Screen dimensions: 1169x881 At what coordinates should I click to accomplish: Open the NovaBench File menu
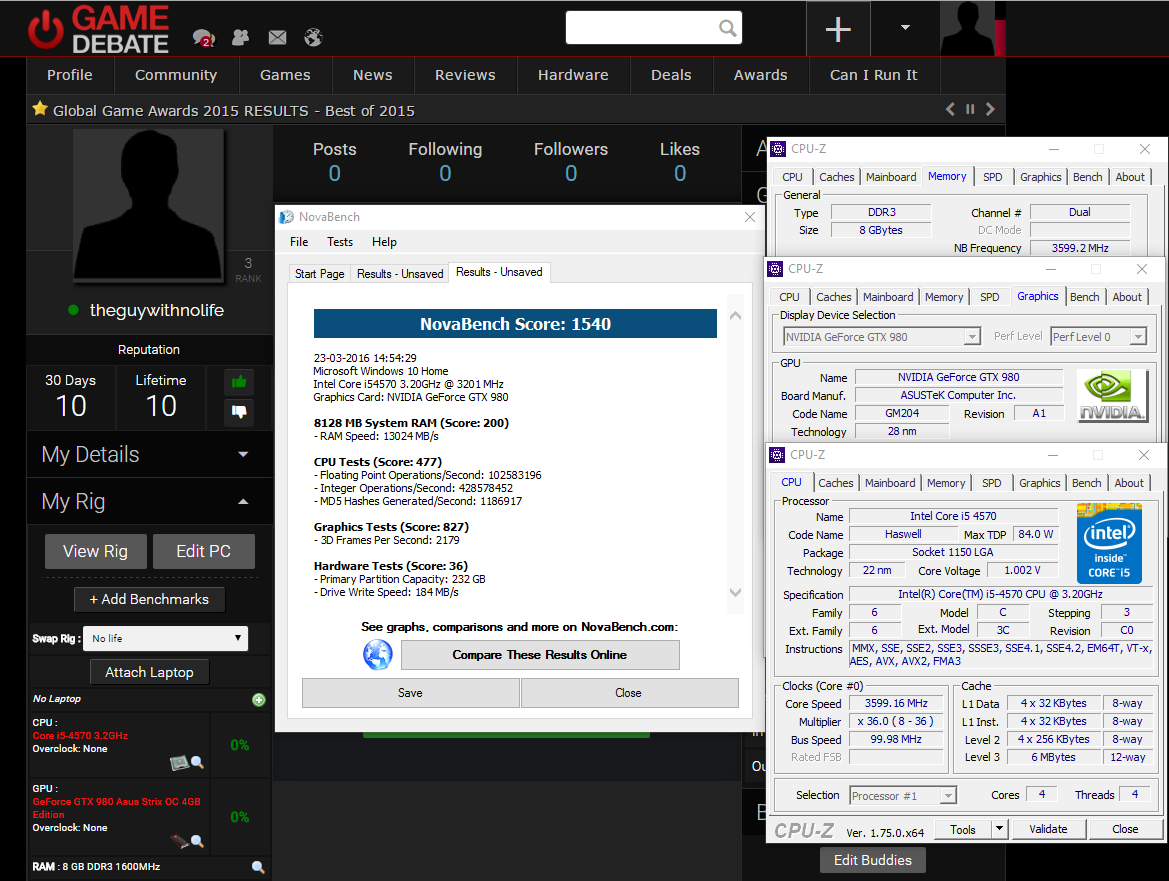coord(299,242)
